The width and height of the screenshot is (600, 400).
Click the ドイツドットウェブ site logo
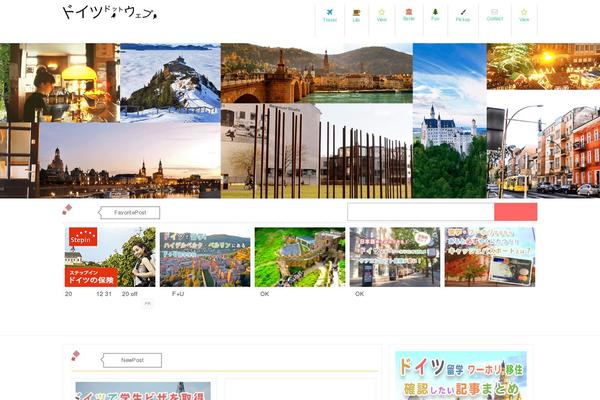(x=110, y=13)
